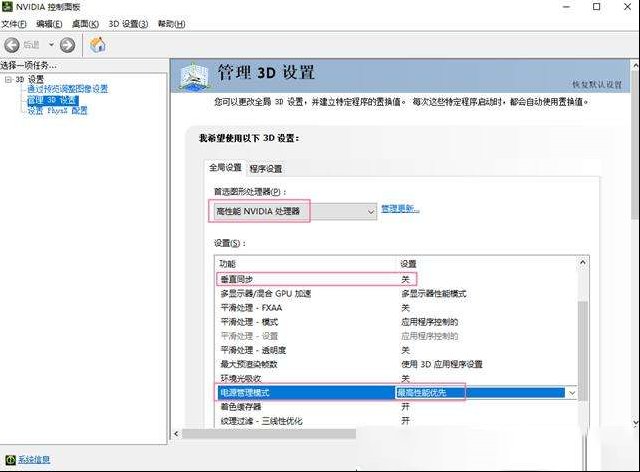640x472 pixels.
Task: Click the 使用 3D 应用程序设置 value
Action: pos(442,364)
